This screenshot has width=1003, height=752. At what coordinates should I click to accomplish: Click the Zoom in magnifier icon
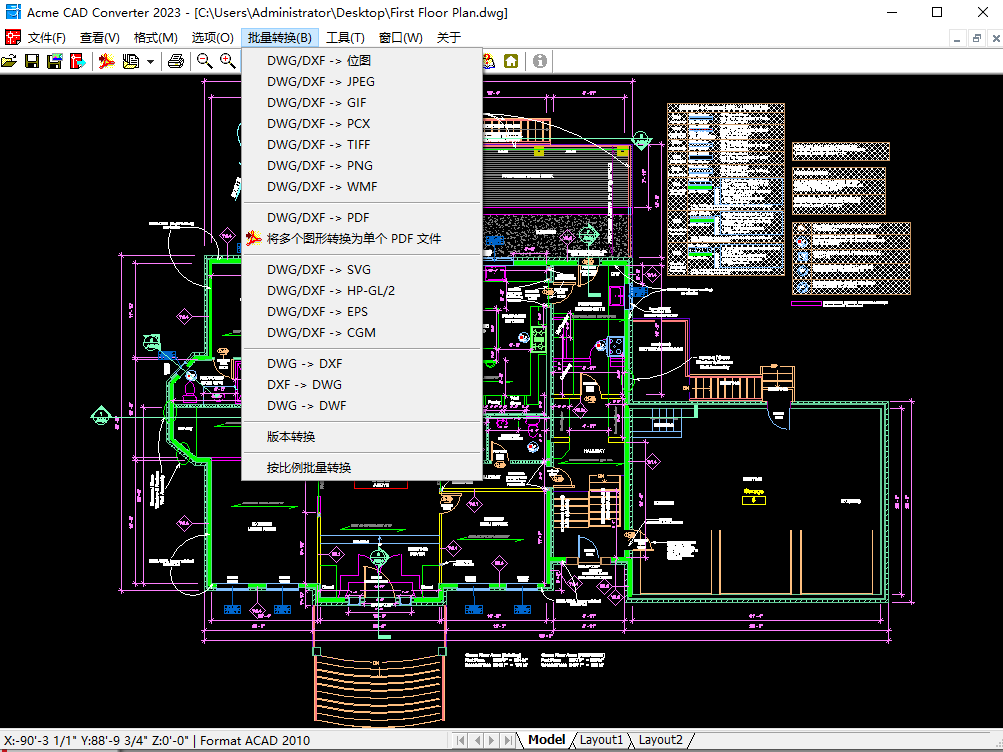(x=228, y=61)
